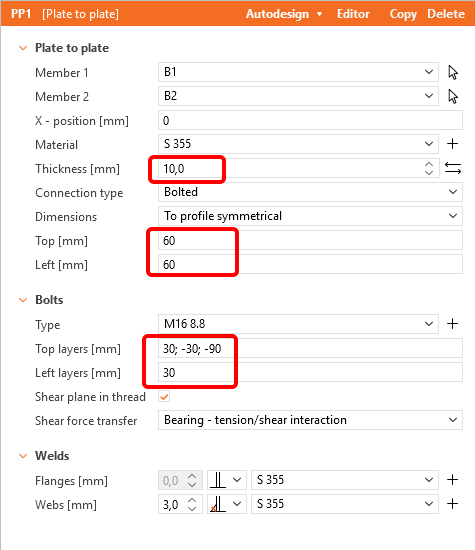Swap the Thickness value with arrows icon
475x550 pixels.
point(453,168)
